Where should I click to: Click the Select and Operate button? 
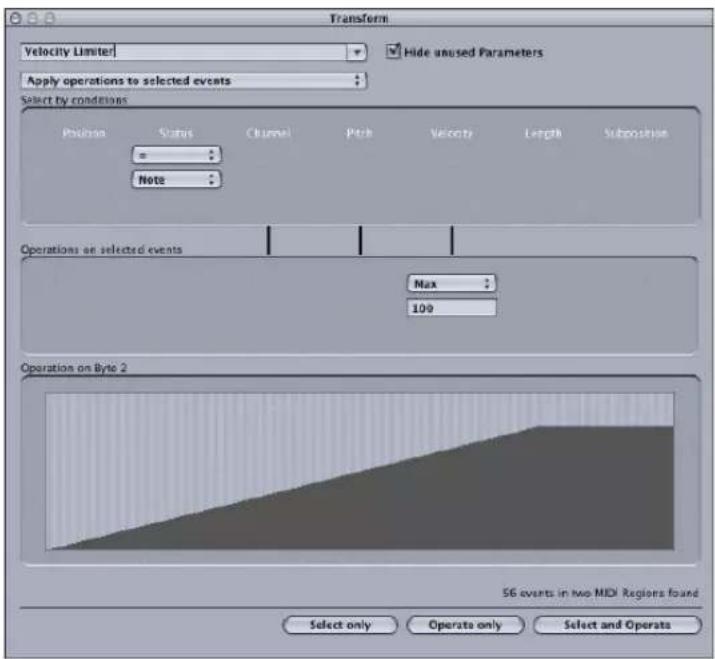[617, 625]
